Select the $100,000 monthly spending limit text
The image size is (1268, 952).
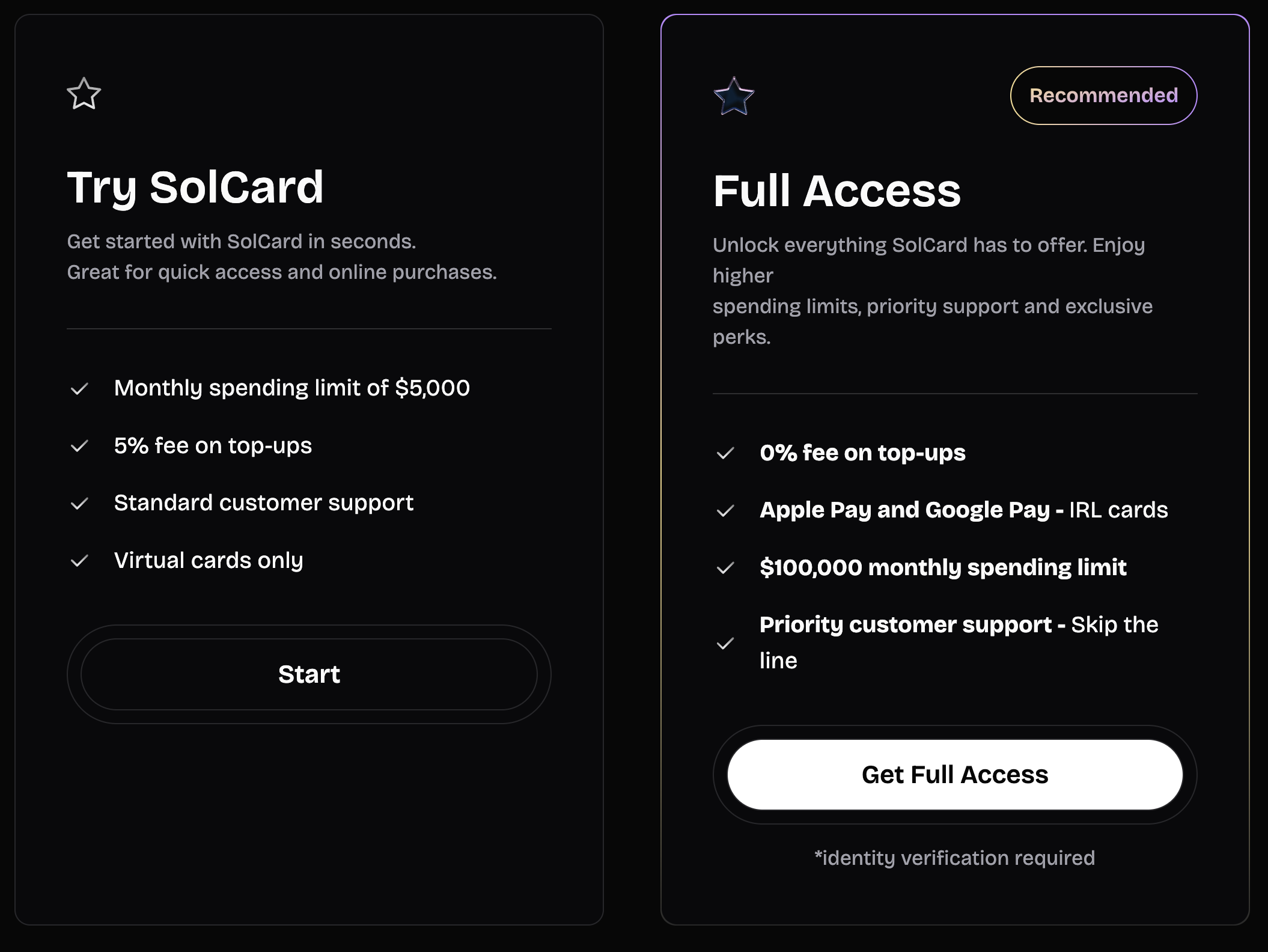pos(943,568)
